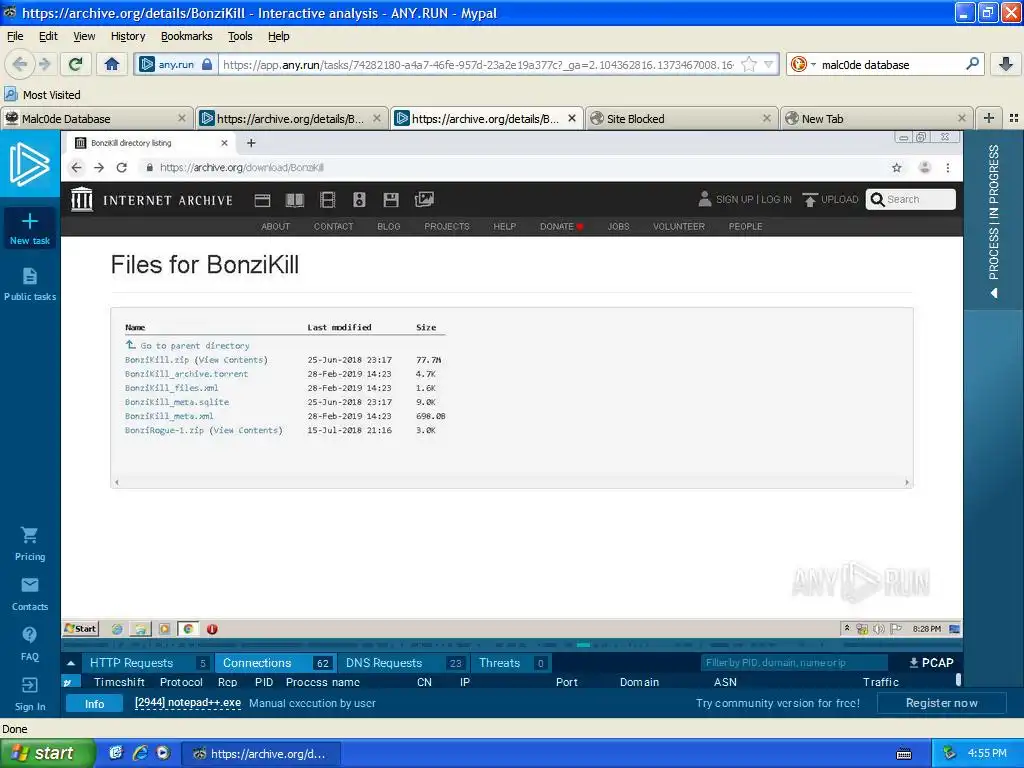The width and height of the screenshot is (1024, 768).
Task: Switch to the New Tab tab
Action: point(876,118)
